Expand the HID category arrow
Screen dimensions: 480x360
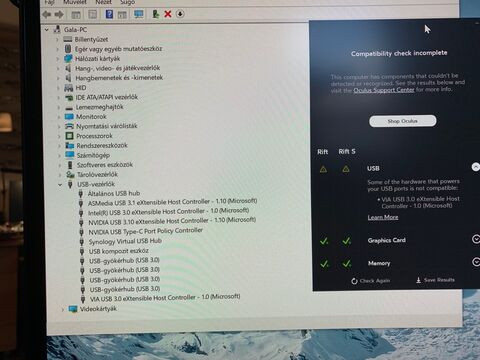coord(58,88)
